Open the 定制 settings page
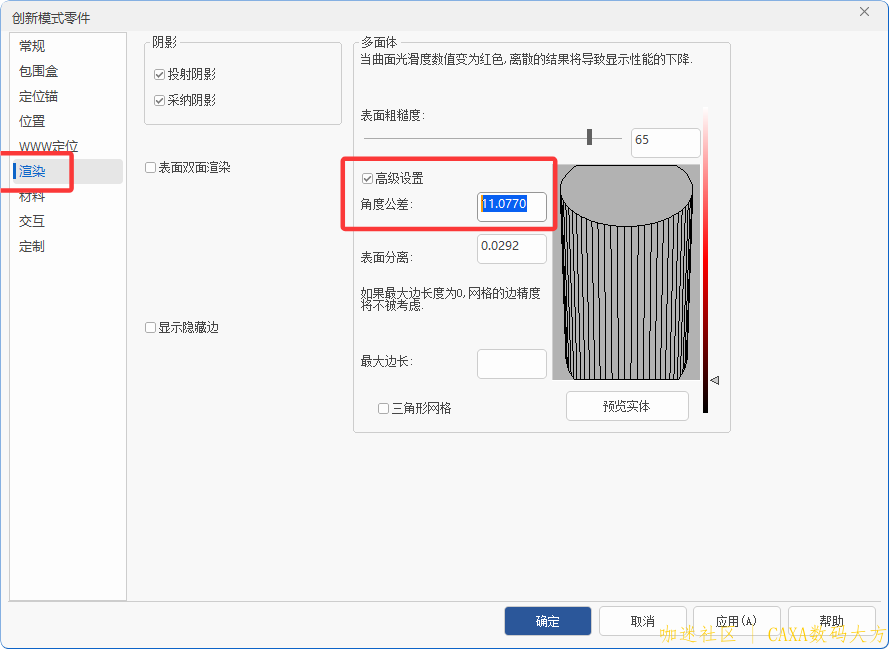The width and height of the screenshot is (889, 649). click(x=32, y=246)
